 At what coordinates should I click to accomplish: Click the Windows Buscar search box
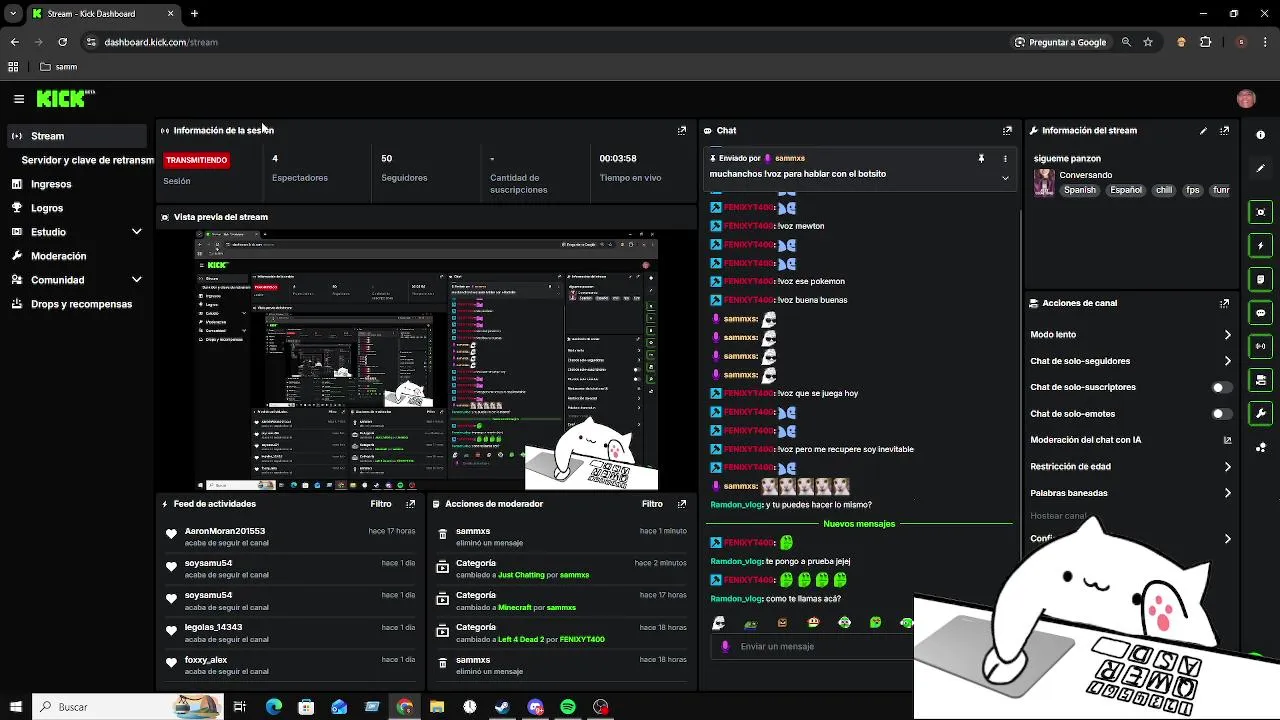tap(127, 707)
